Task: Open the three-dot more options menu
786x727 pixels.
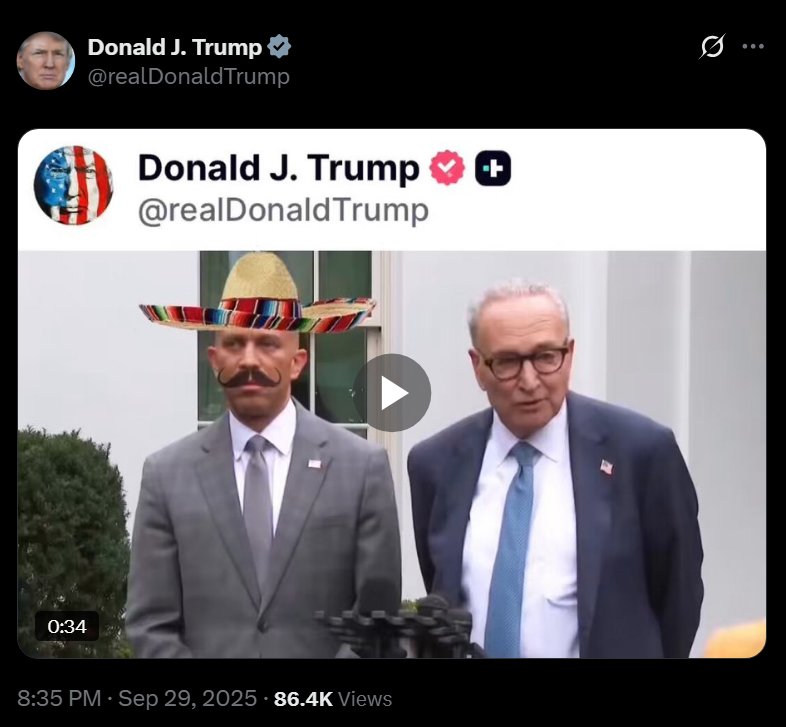Action: coord(752,47)
